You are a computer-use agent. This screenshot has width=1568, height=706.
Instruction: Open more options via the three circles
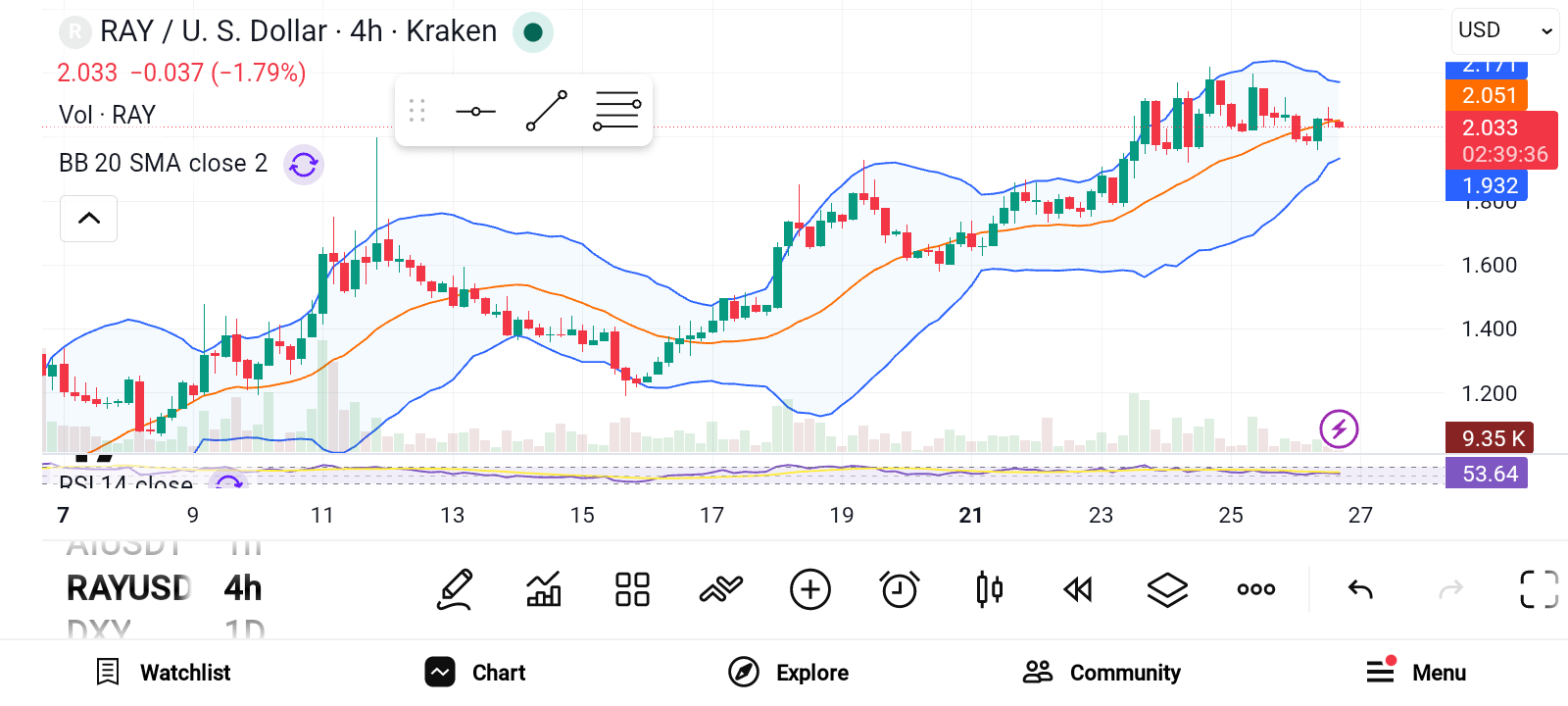[x=1256, y=589]
